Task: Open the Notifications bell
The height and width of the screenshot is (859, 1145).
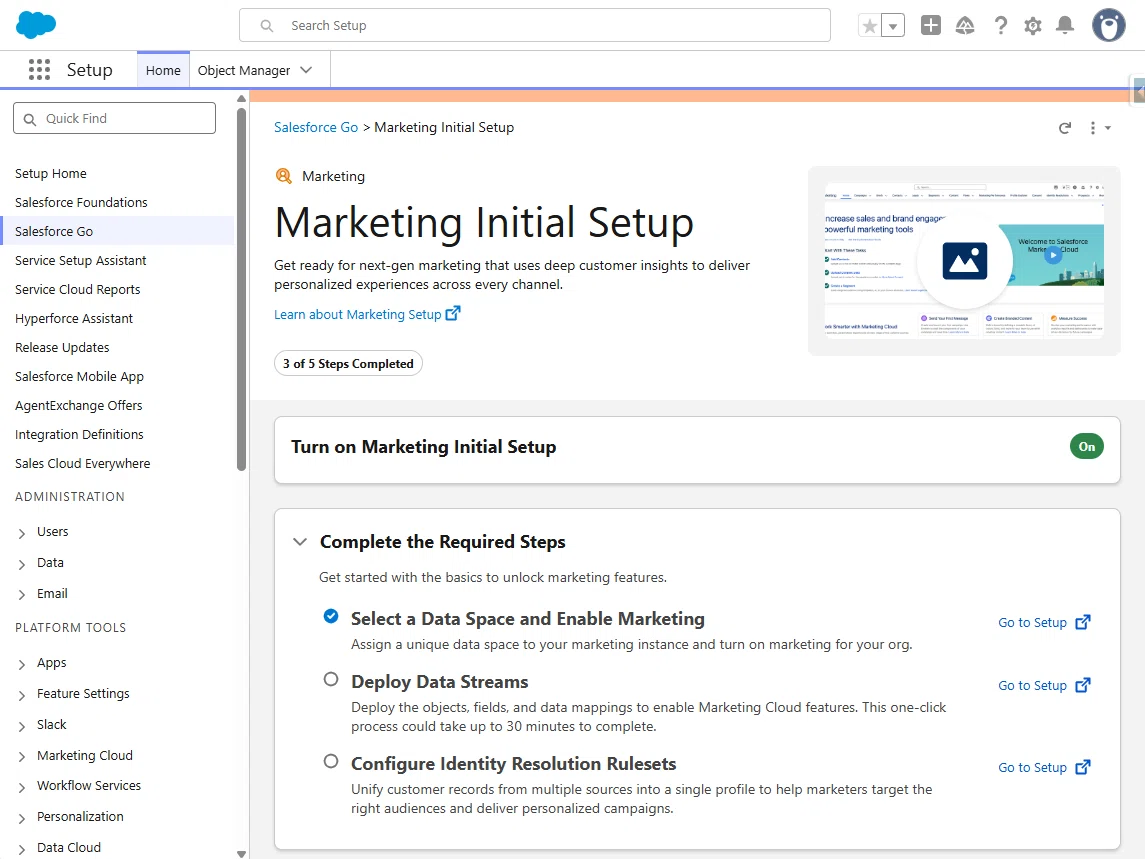Action: [1065, 26]
